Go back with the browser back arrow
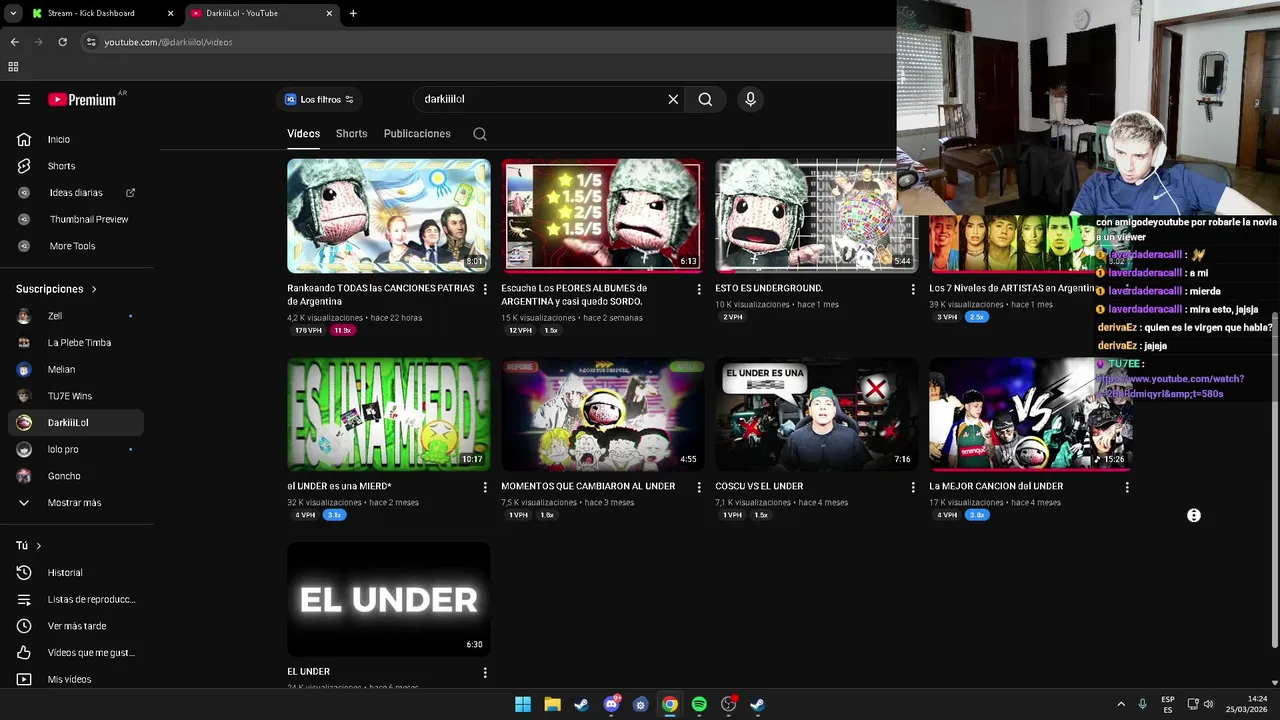This screenshot has width=1280, height=720. [14, 42]
